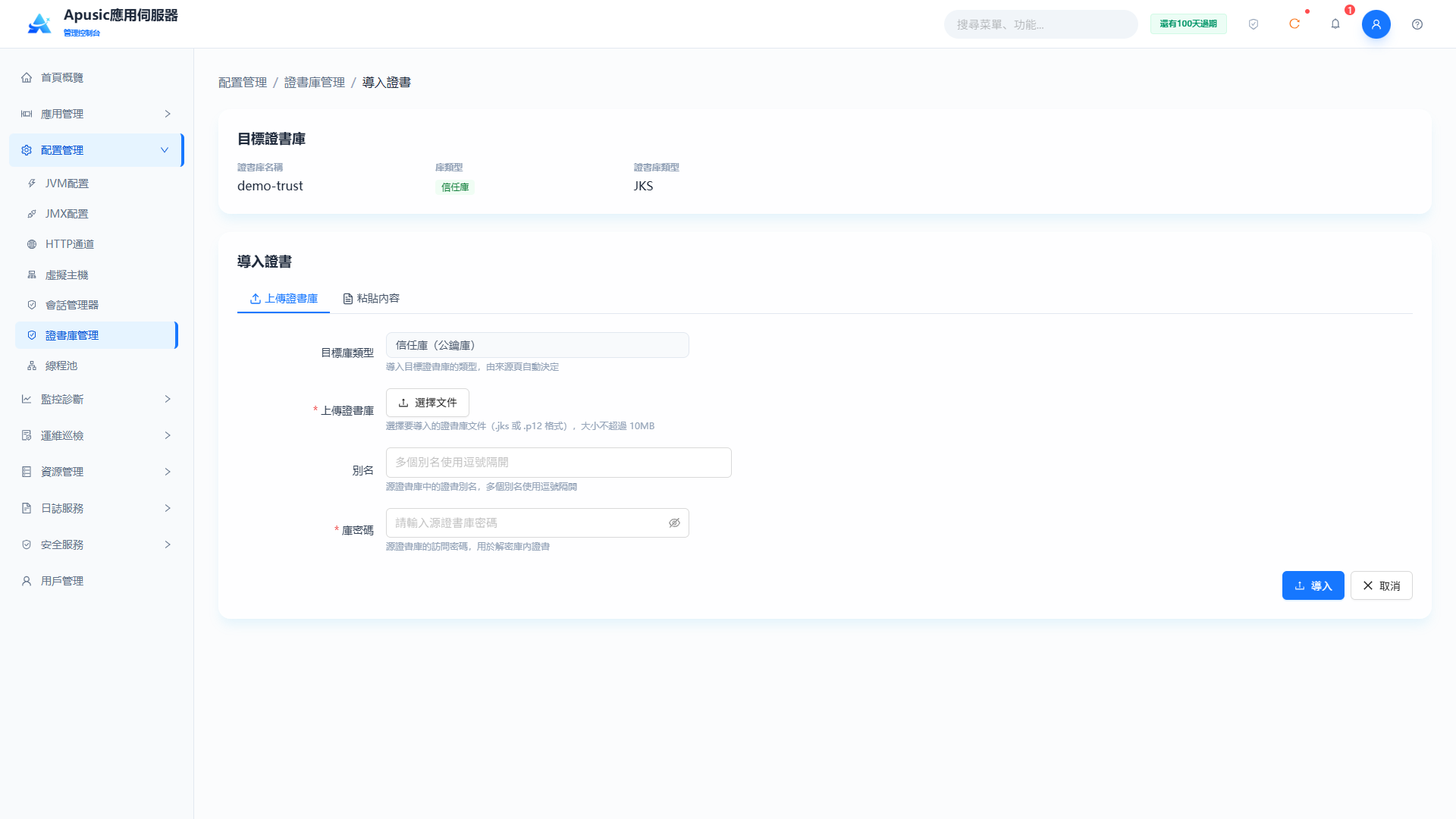Image resolution: width=1456 pixels, height=819 pixels.
Task: Click 配置管理 breadcrumb link
Action: coord(243,83)
